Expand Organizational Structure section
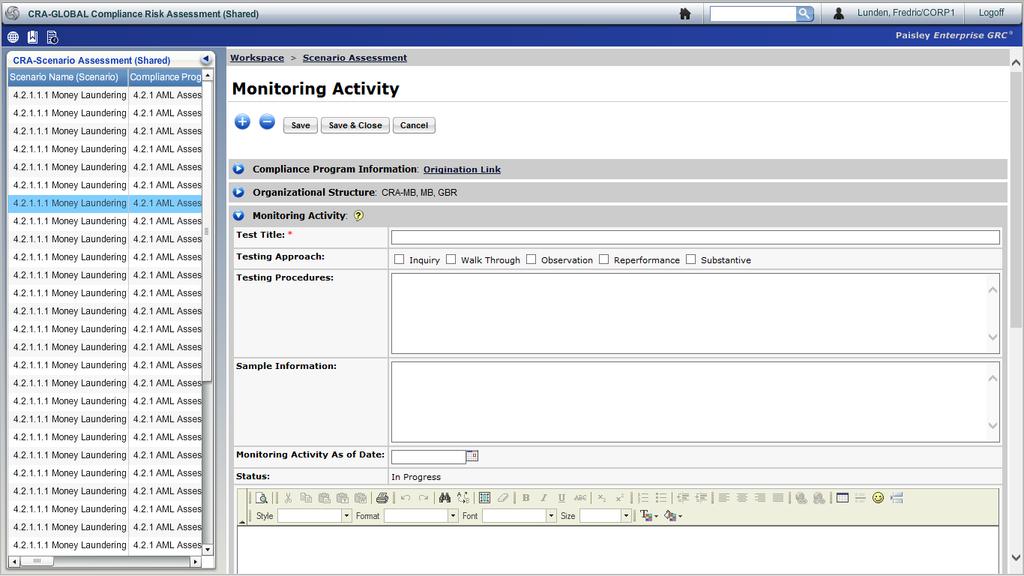 (238, 193)
